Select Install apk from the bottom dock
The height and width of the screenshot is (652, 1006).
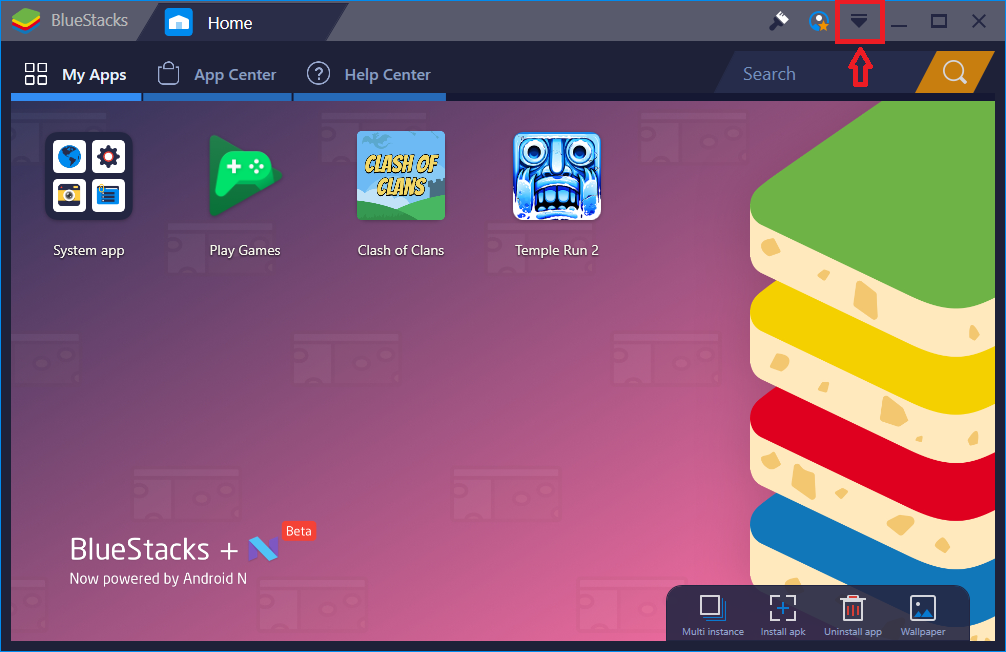click(x=782, y=610)
